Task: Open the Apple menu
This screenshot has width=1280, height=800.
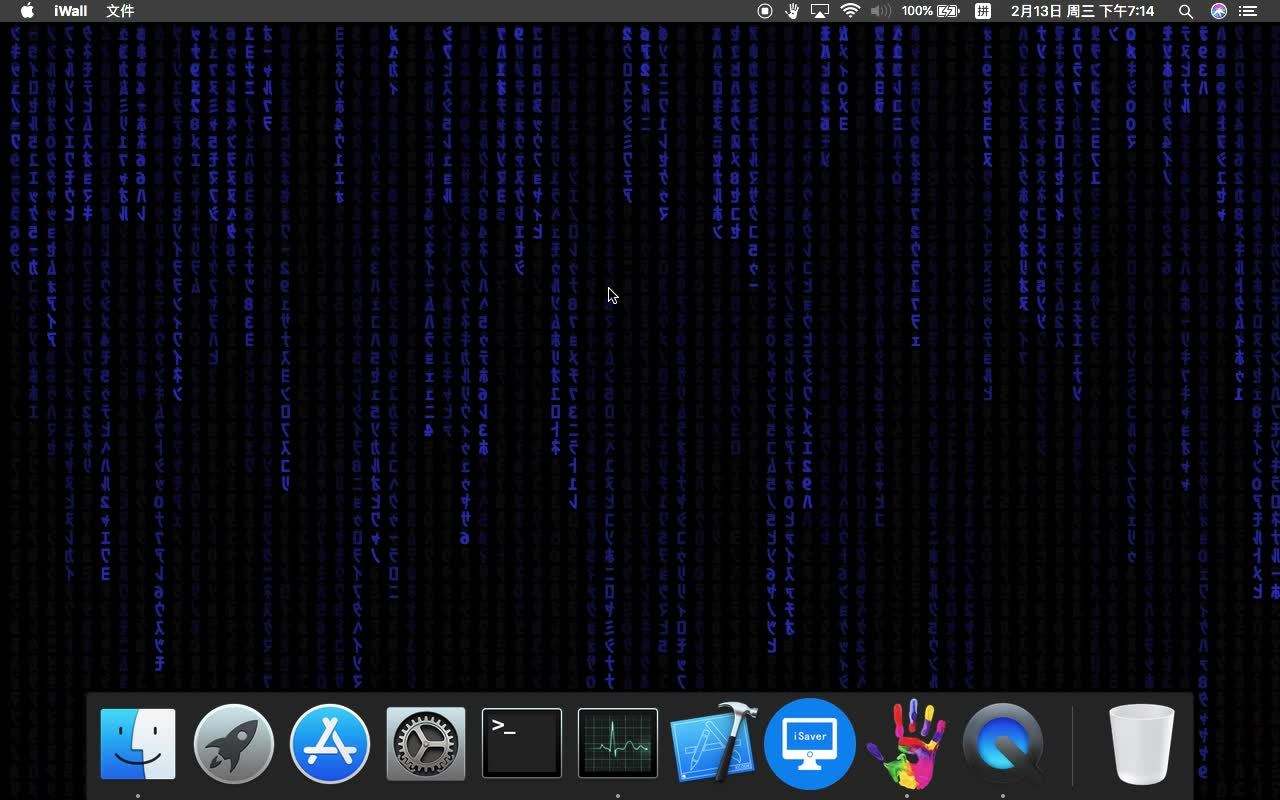Action: coord(27,11)
